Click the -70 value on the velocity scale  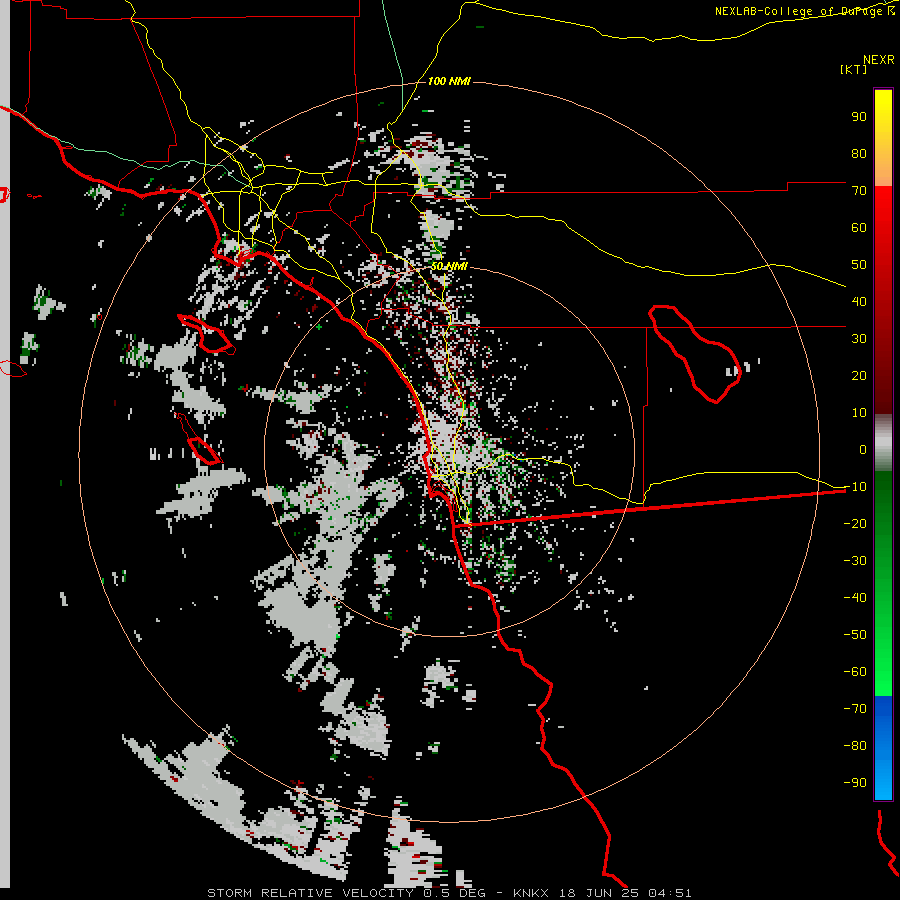pyautogui.click(x=855, y=708)
